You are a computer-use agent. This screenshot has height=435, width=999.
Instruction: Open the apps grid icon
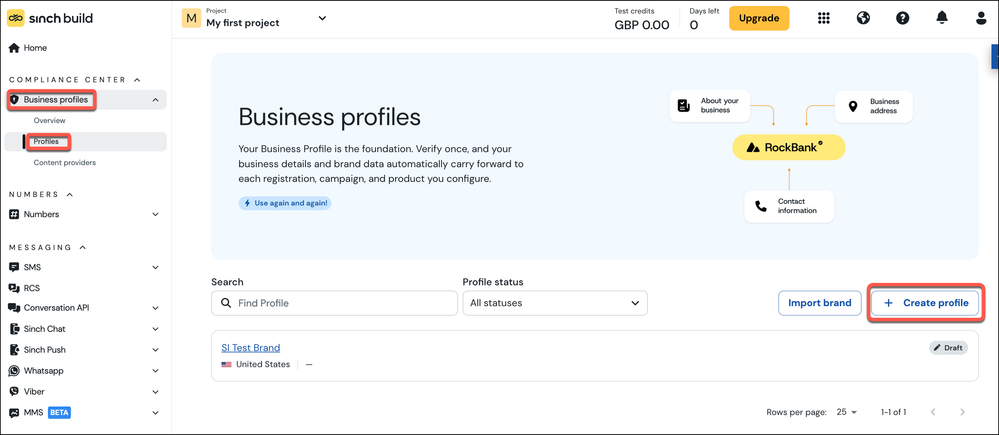click(824, 18)
